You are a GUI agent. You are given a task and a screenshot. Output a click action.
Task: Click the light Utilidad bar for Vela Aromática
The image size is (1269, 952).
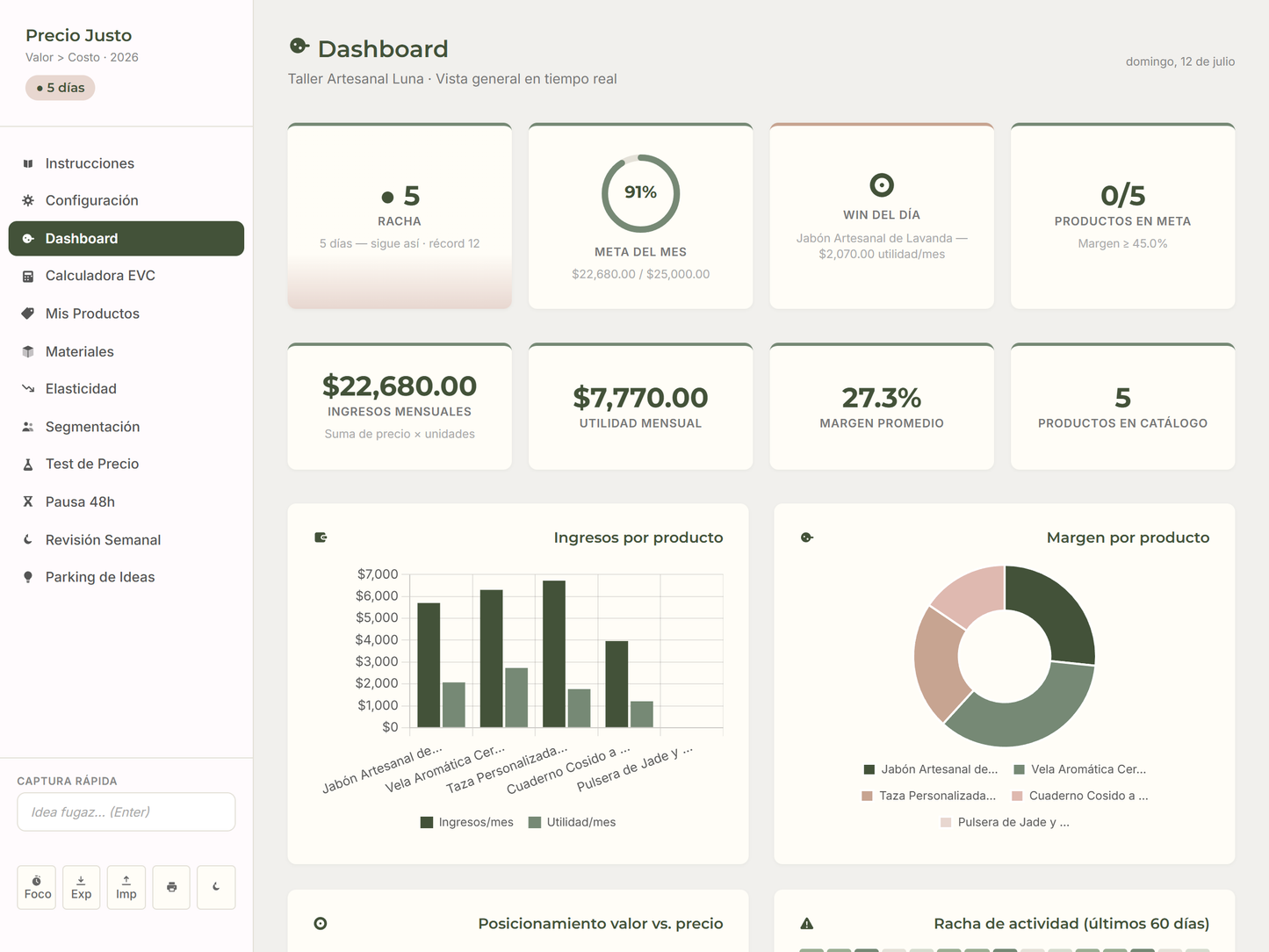click(516, 697)
